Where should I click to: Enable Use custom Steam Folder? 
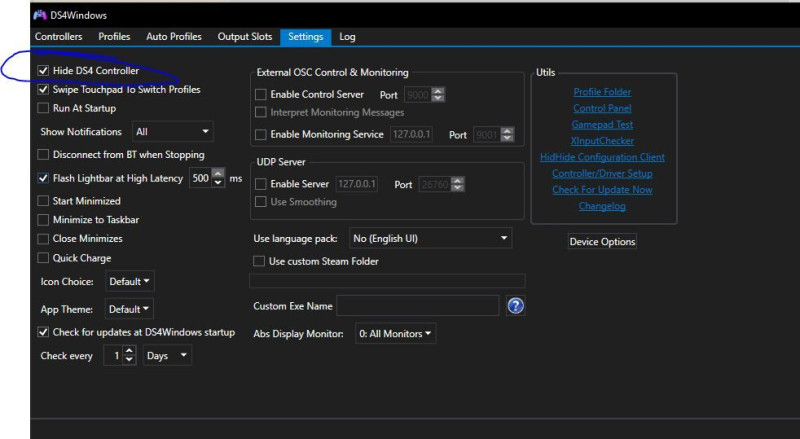(261, 261)
